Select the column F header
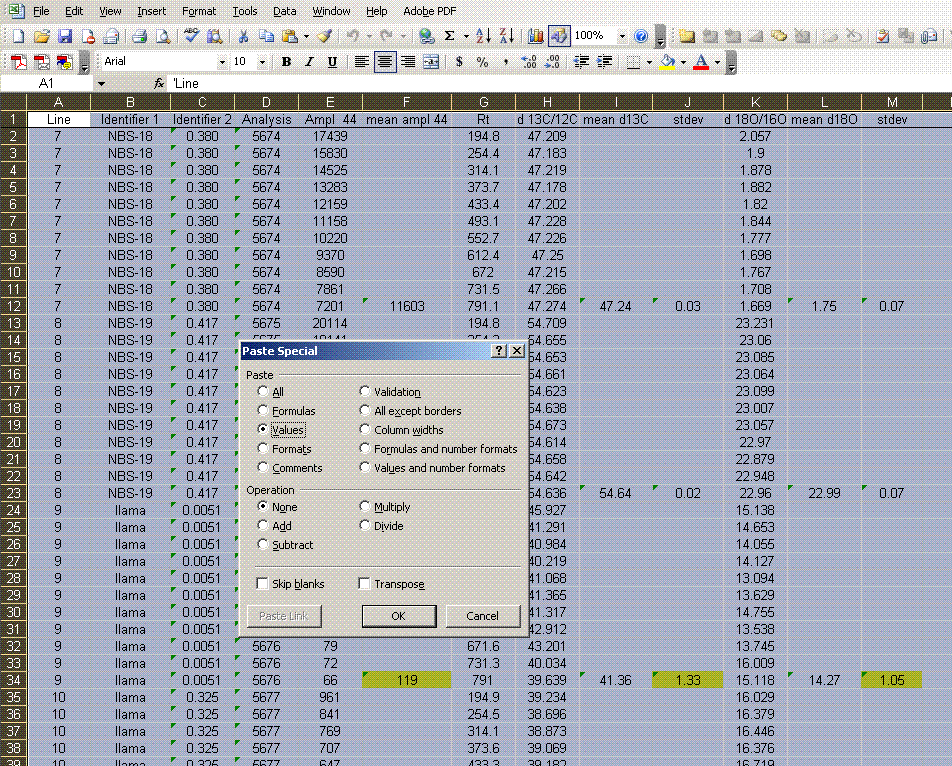952x766 pixels. click(406, 102)
